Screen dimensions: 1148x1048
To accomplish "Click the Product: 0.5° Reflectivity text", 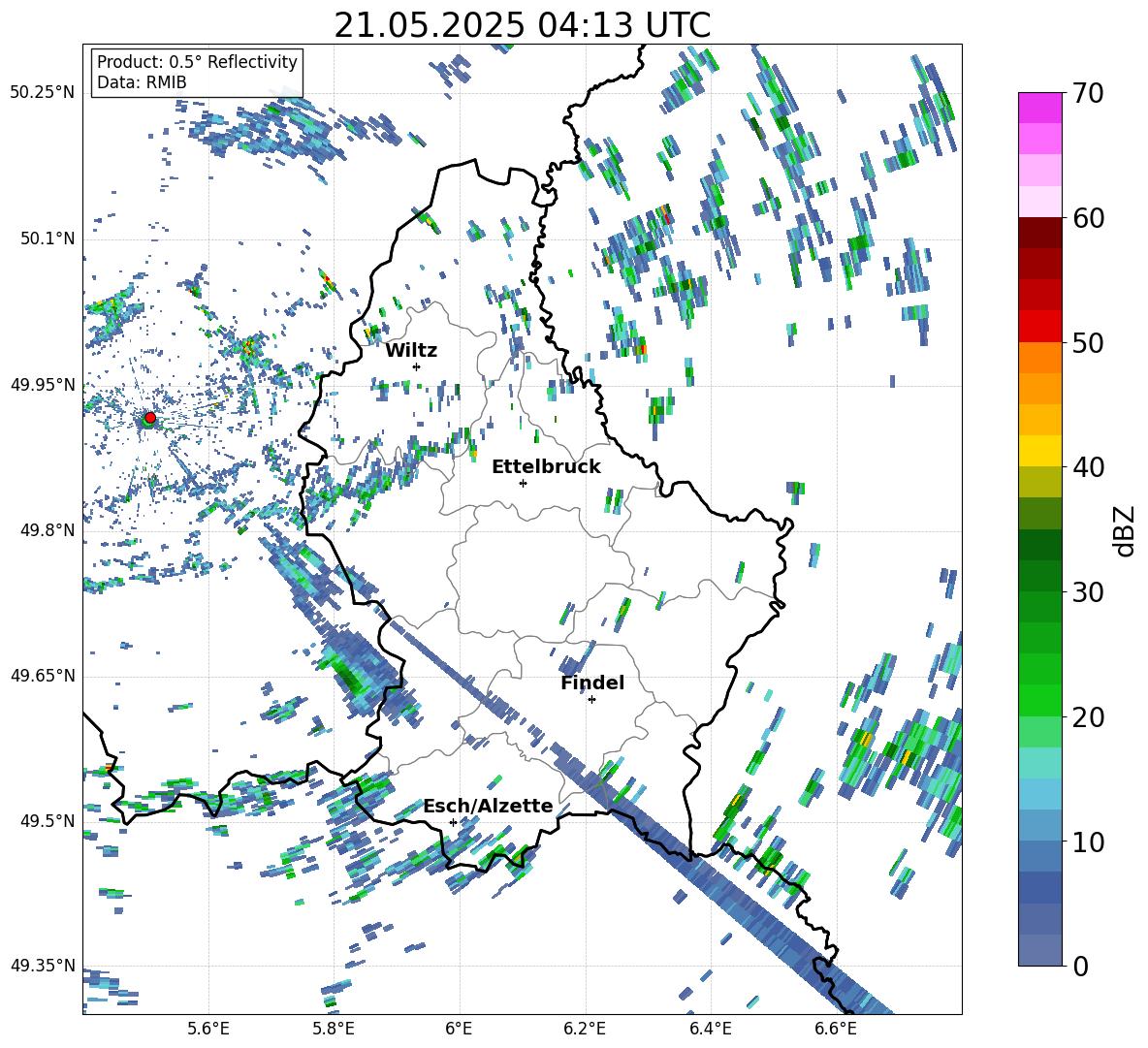I will 197,61.
